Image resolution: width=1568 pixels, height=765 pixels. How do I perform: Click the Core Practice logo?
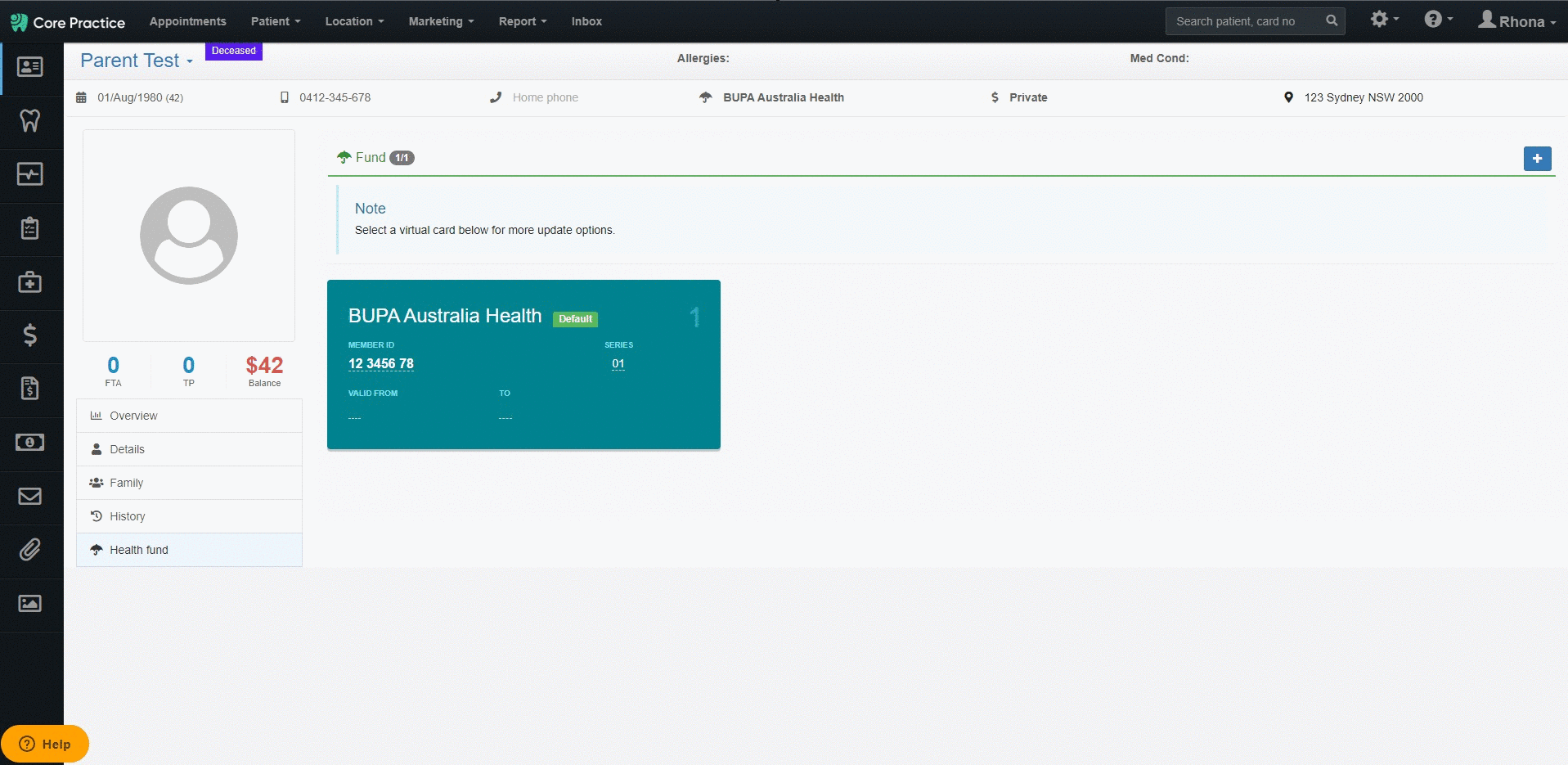tap(68, 22)
